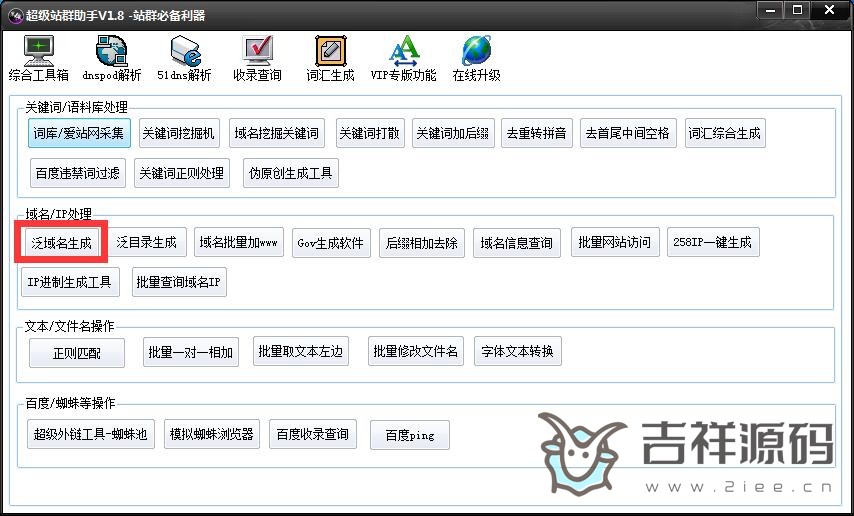This screenshot has height=516, width=854.
Task: Minimize the 超级站群助手 window
Action: (x=771, y=10)
